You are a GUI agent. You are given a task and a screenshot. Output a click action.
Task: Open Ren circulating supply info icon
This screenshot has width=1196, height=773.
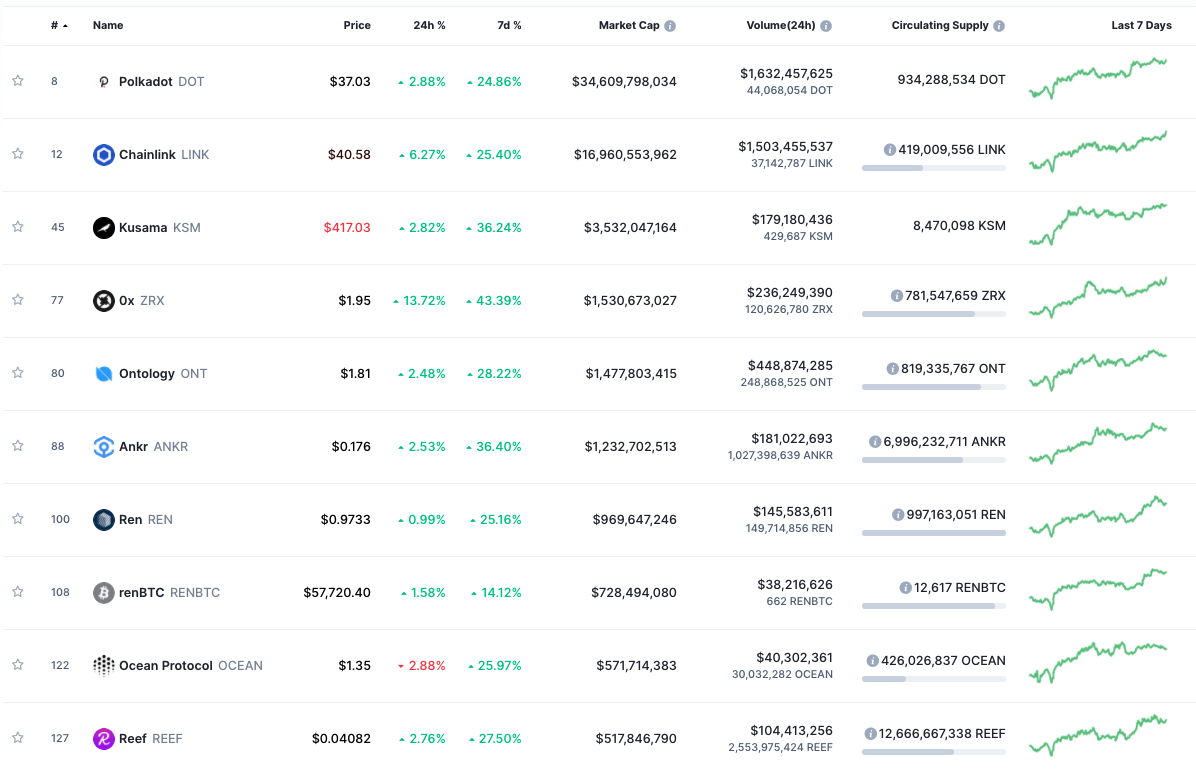[x=898, y=515]
